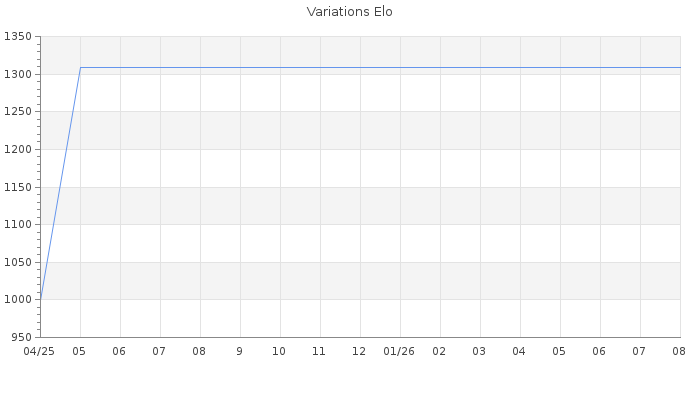Click the Elo line's starting point at 1000
700x400 pixels.
41,299
